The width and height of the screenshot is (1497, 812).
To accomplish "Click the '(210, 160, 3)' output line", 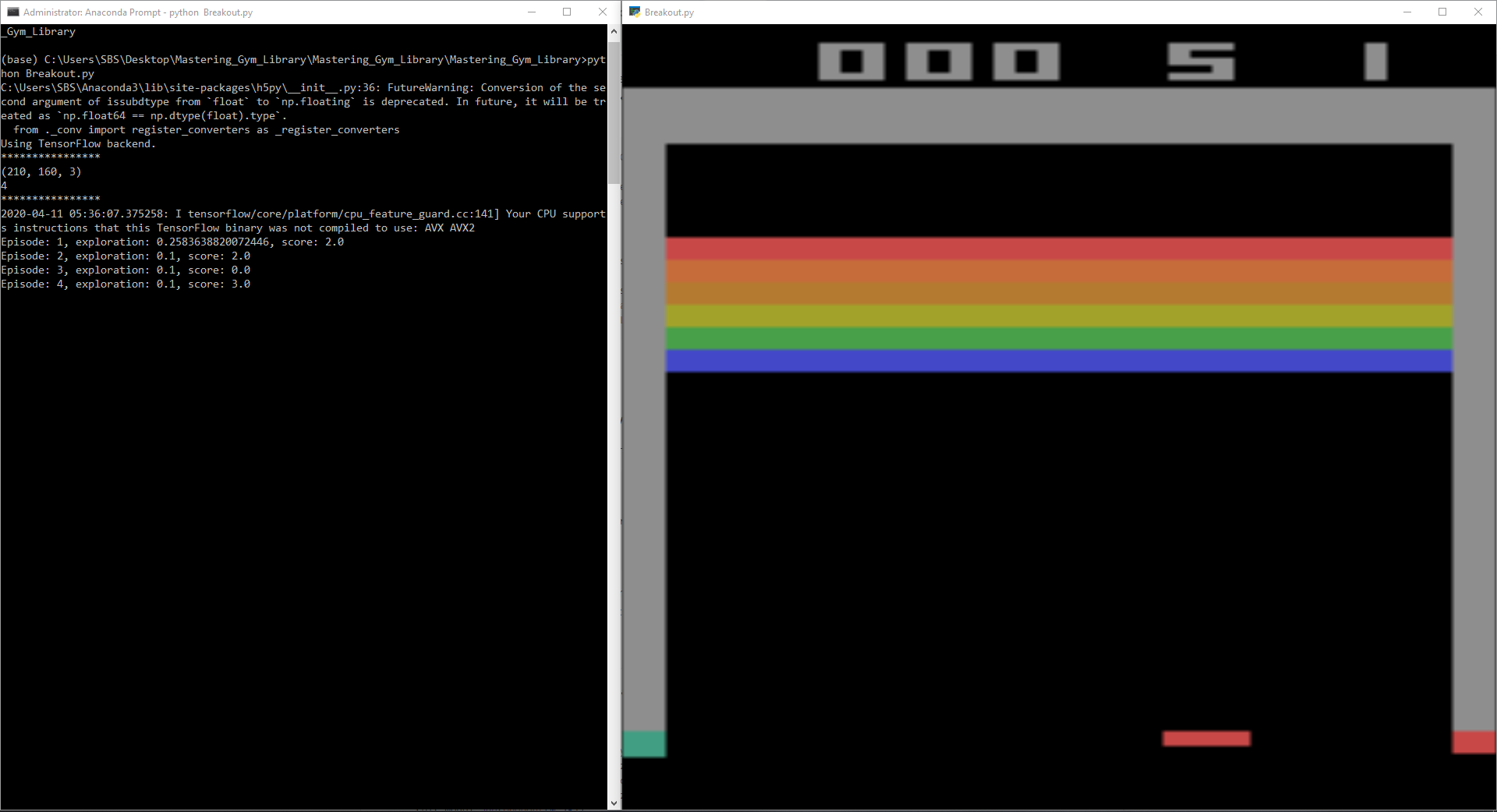I will [x=41, y=171].
